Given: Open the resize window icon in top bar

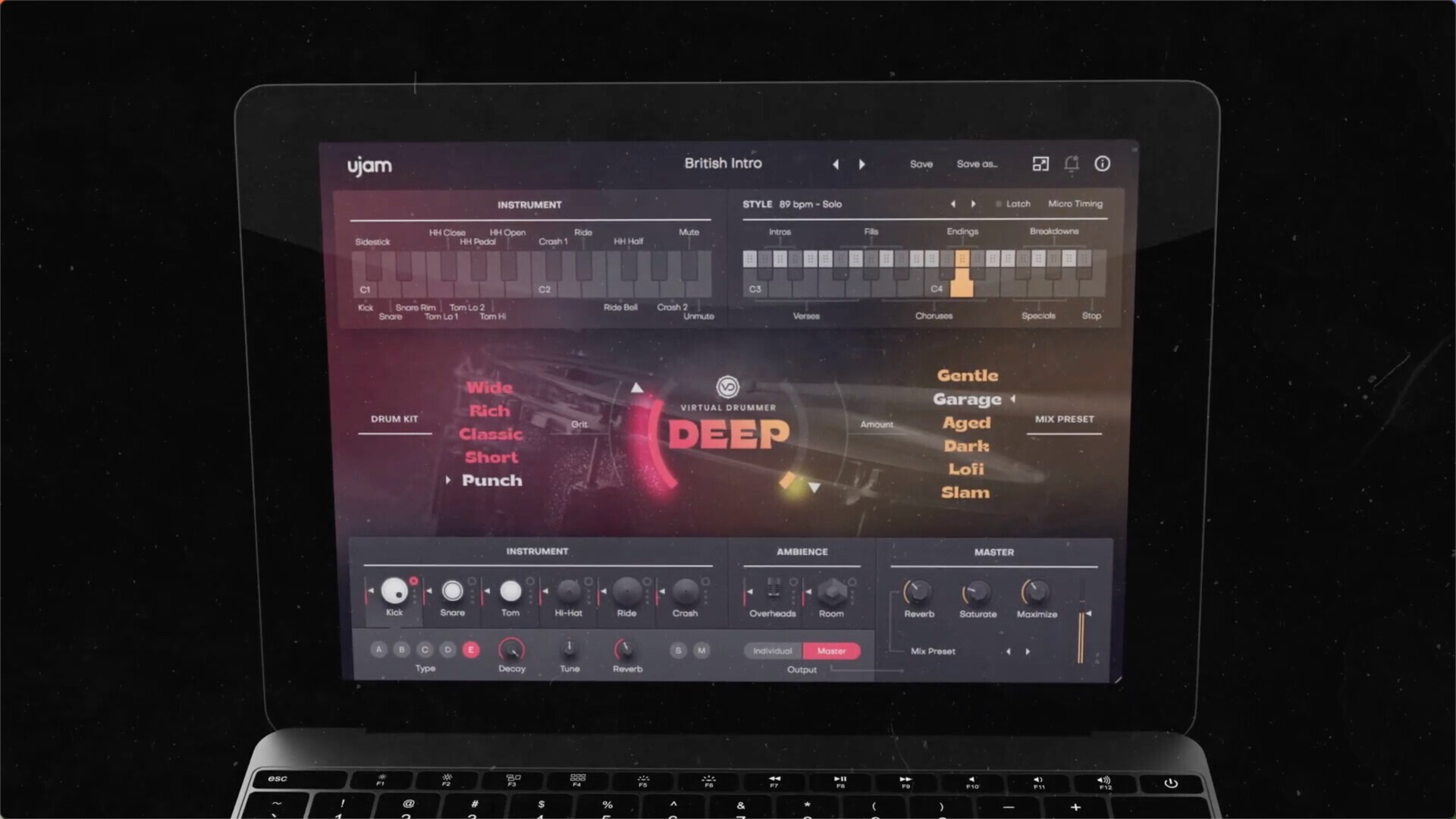Looking at the screenshot, I should pyautogui.click(x=1040, y=164).
